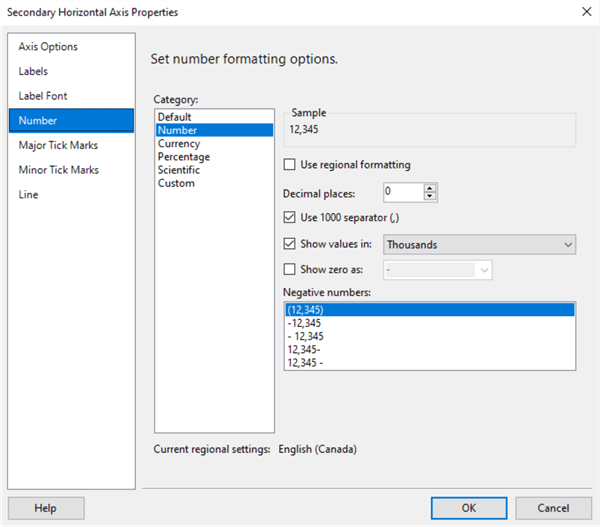Image resolution: width=600 pixels, height=527 pixels.
Task: Enable Use regional formatting checkbox
Action: pos(291,165)
